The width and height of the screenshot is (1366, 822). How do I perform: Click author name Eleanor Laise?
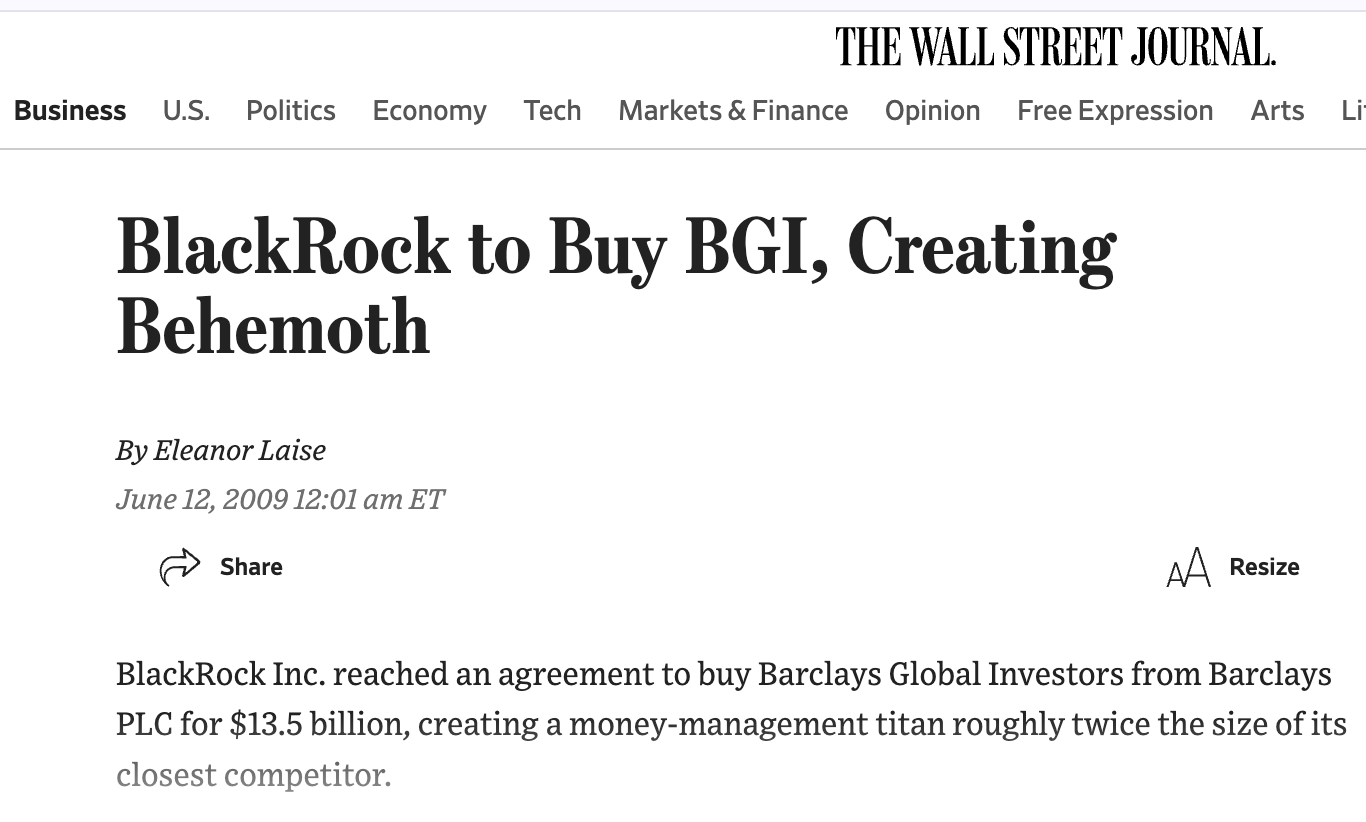[240, 450]
